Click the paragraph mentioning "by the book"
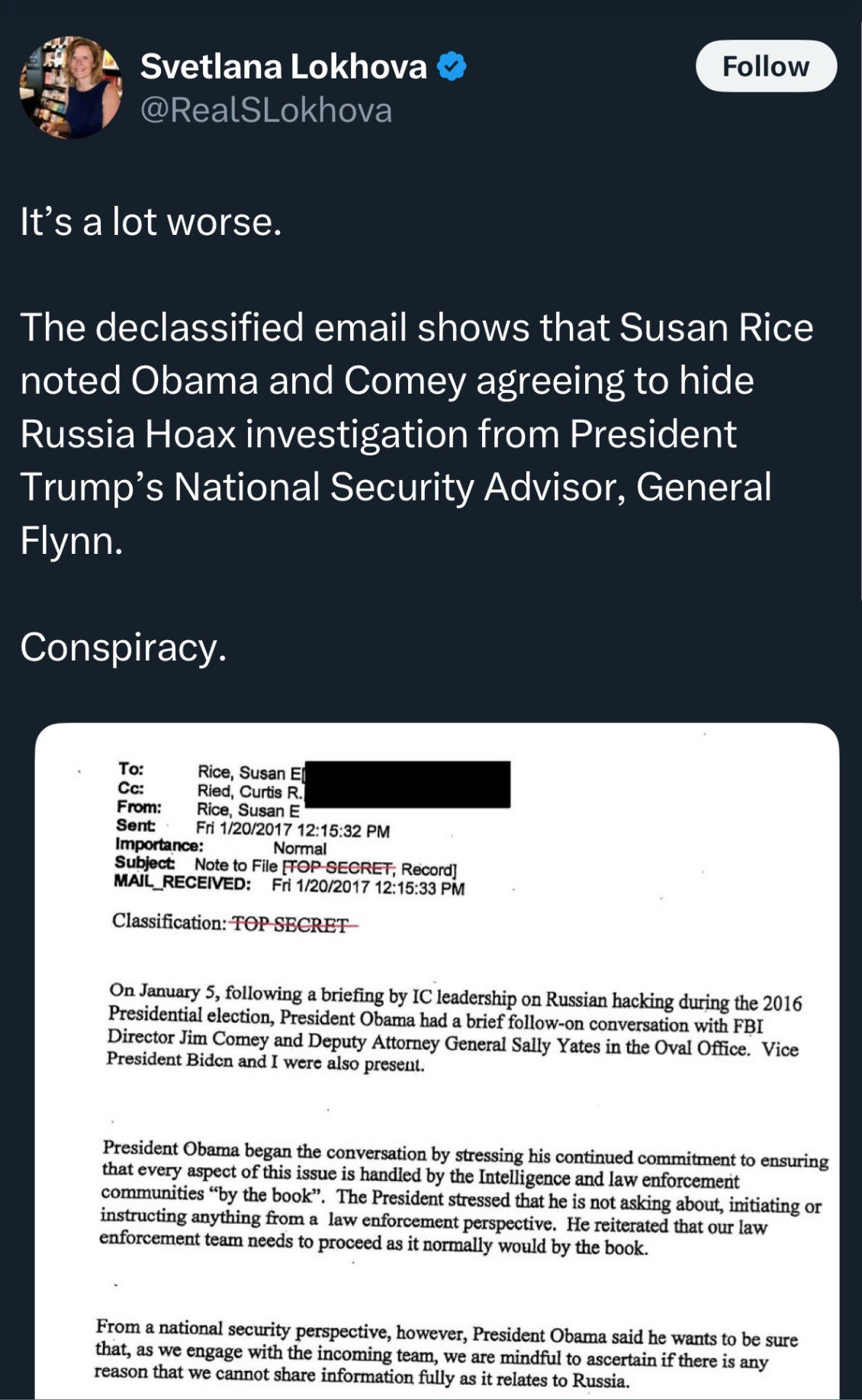 pos(462,1198)
